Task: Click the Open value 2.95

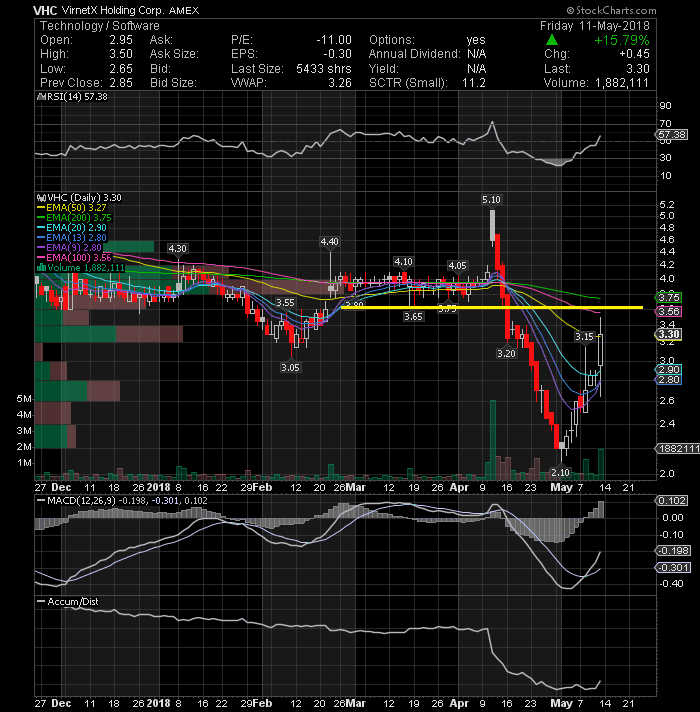Action: (121, 40)
